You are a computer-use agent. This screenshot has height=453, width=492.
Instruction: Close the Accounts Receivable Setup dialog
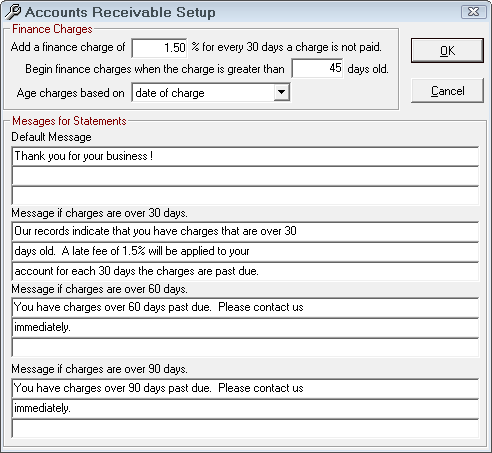coord(473,12)
